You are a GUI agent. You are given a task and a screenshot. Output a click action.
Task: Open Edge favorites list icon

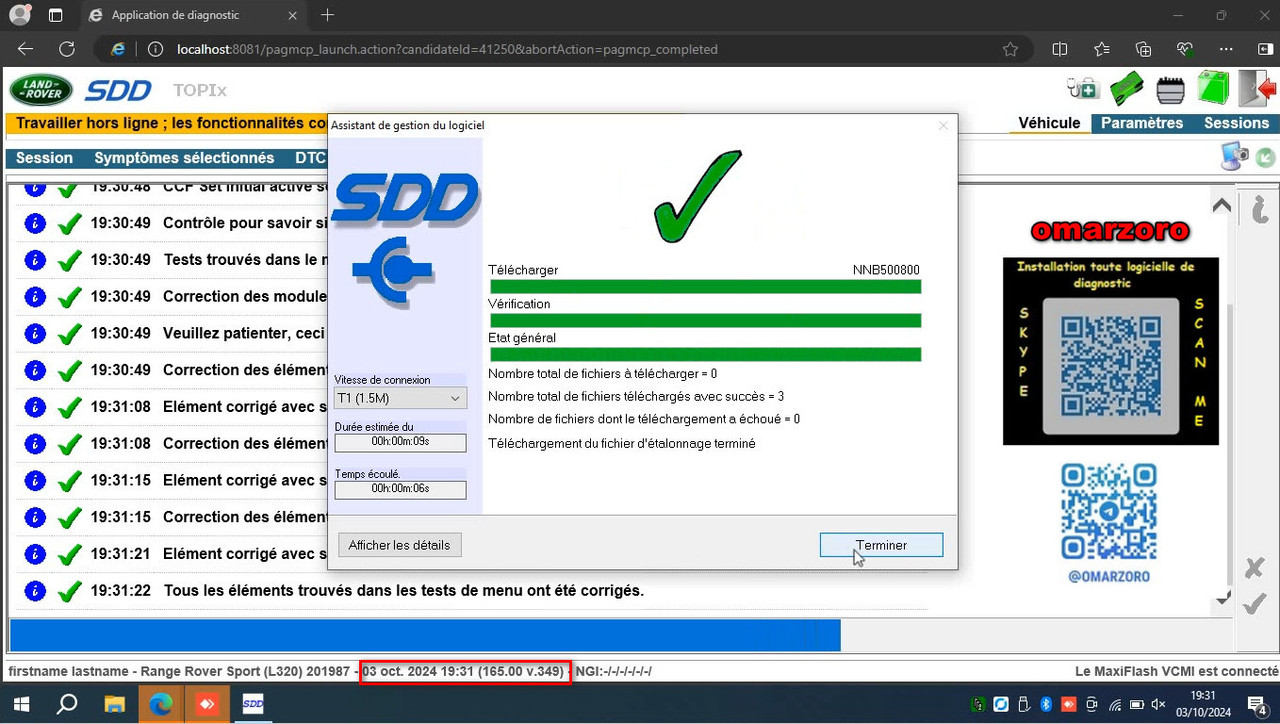click(1102, 49)
